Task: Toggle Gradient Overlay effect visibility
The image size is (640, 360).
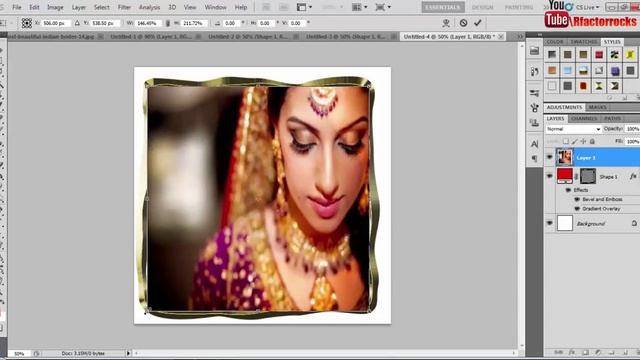Action: 577,209
